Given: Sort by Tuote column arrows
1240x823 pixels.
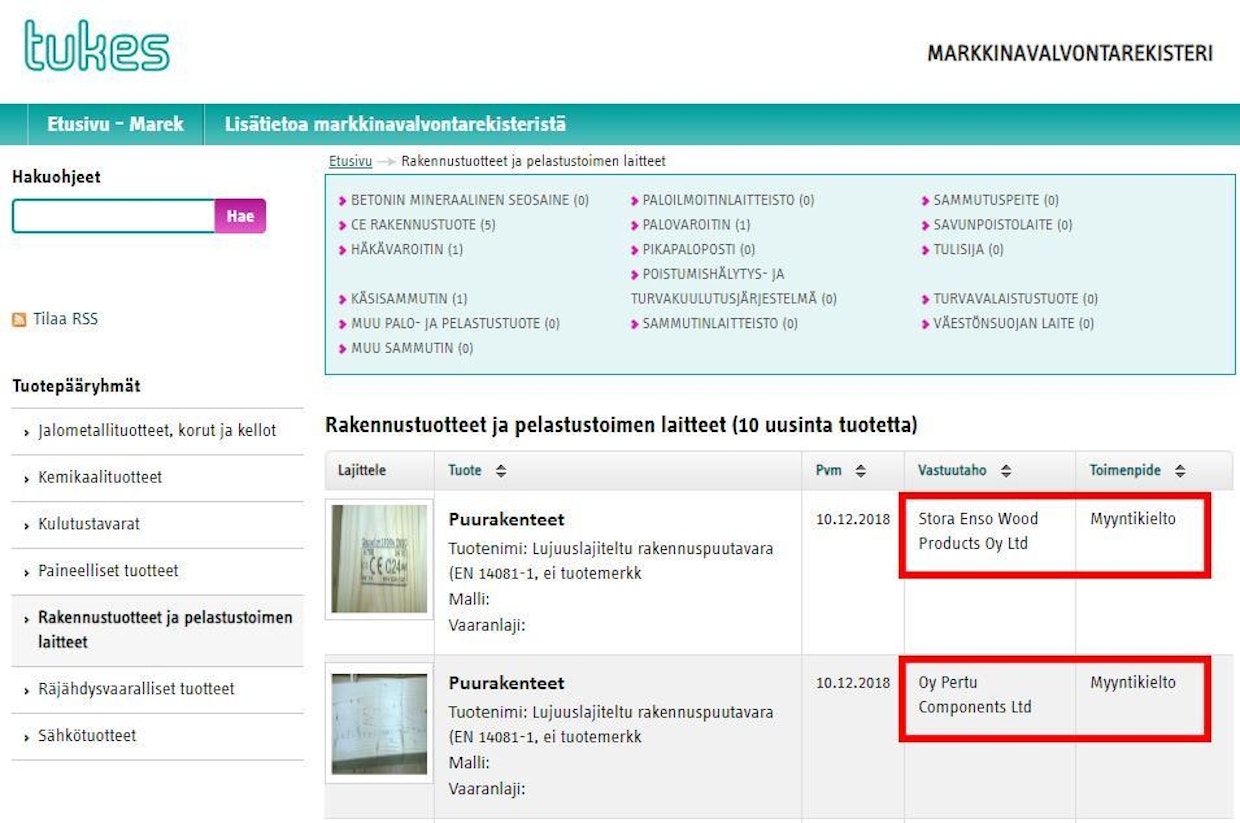Looking at the screenshot, I should coord(501,471).
